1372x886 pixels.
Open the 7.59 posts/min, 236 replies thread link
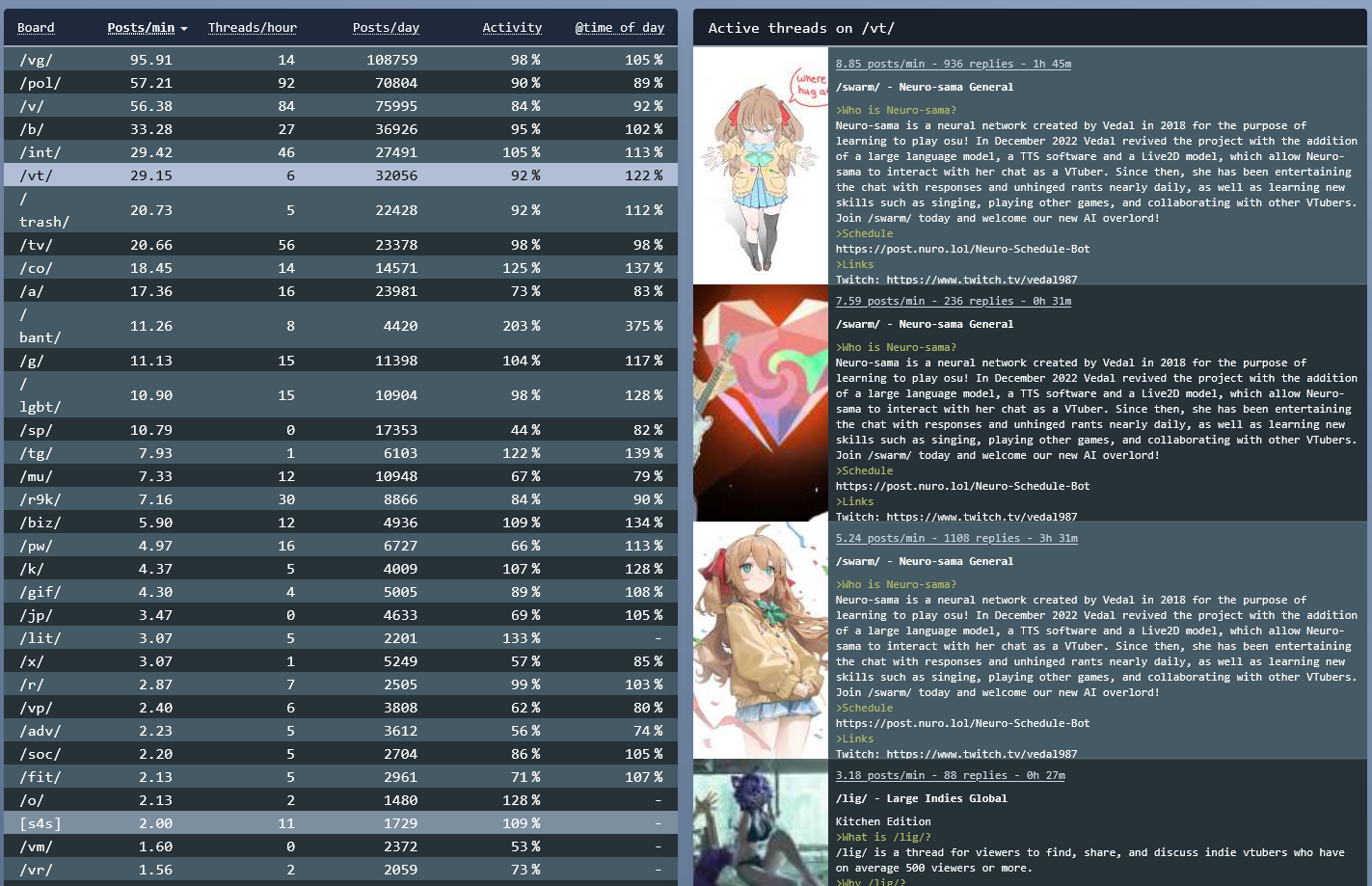coord(954,301)
